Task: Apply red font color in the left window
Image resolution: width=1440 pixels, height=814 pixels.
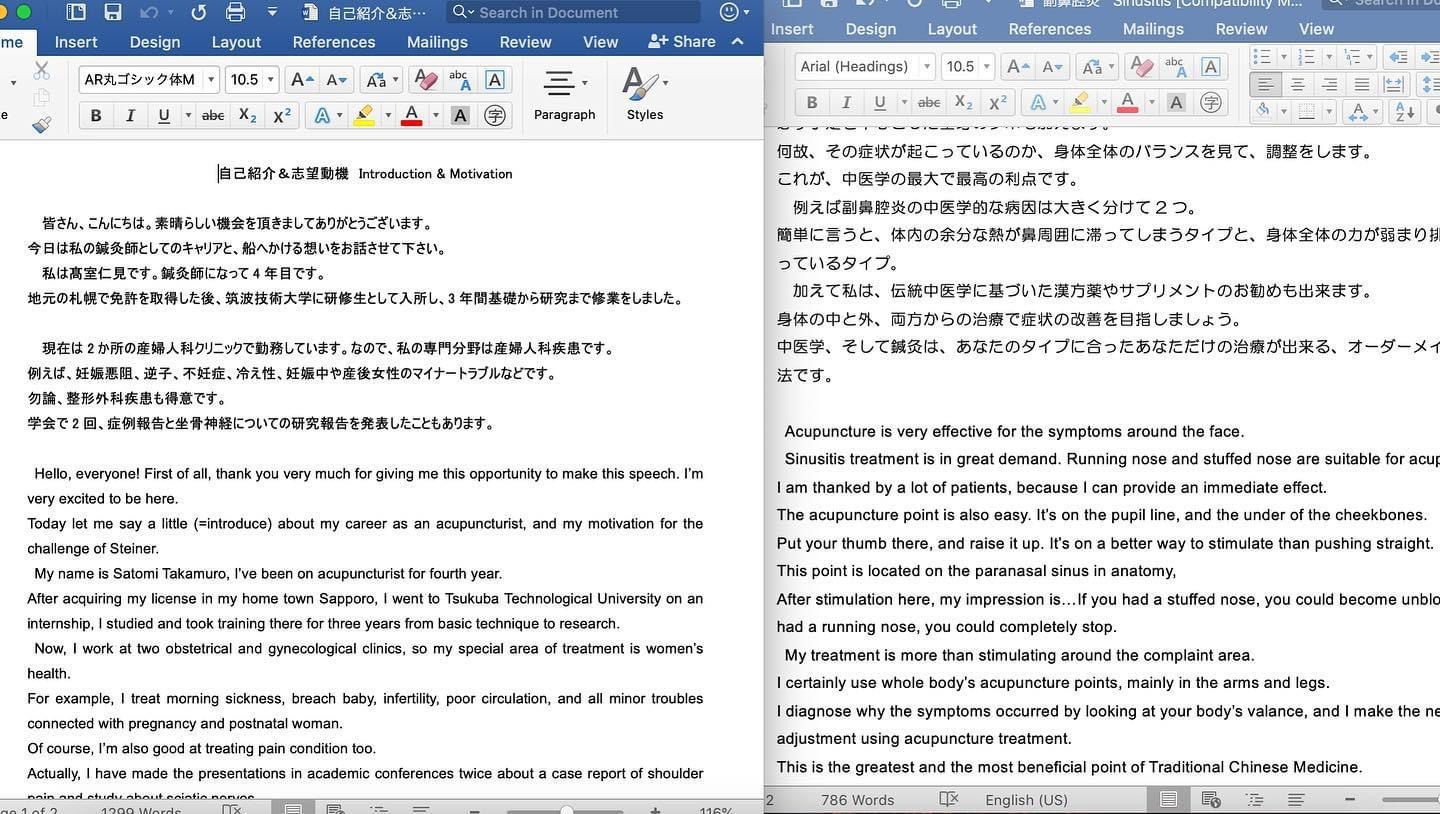Action: (411, 116)
